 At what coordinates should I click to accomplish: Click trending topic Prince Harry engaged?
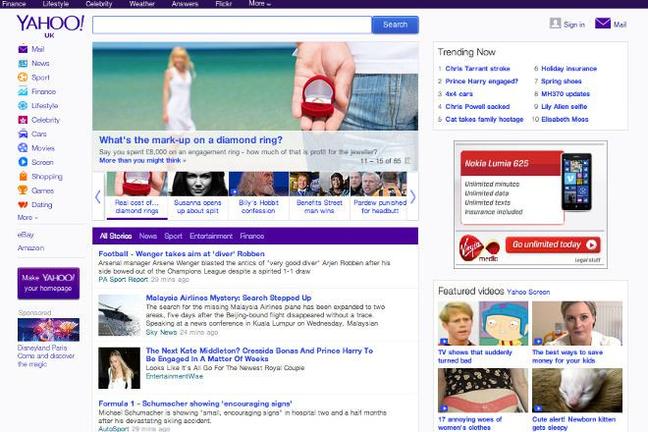tap(481, 81)
